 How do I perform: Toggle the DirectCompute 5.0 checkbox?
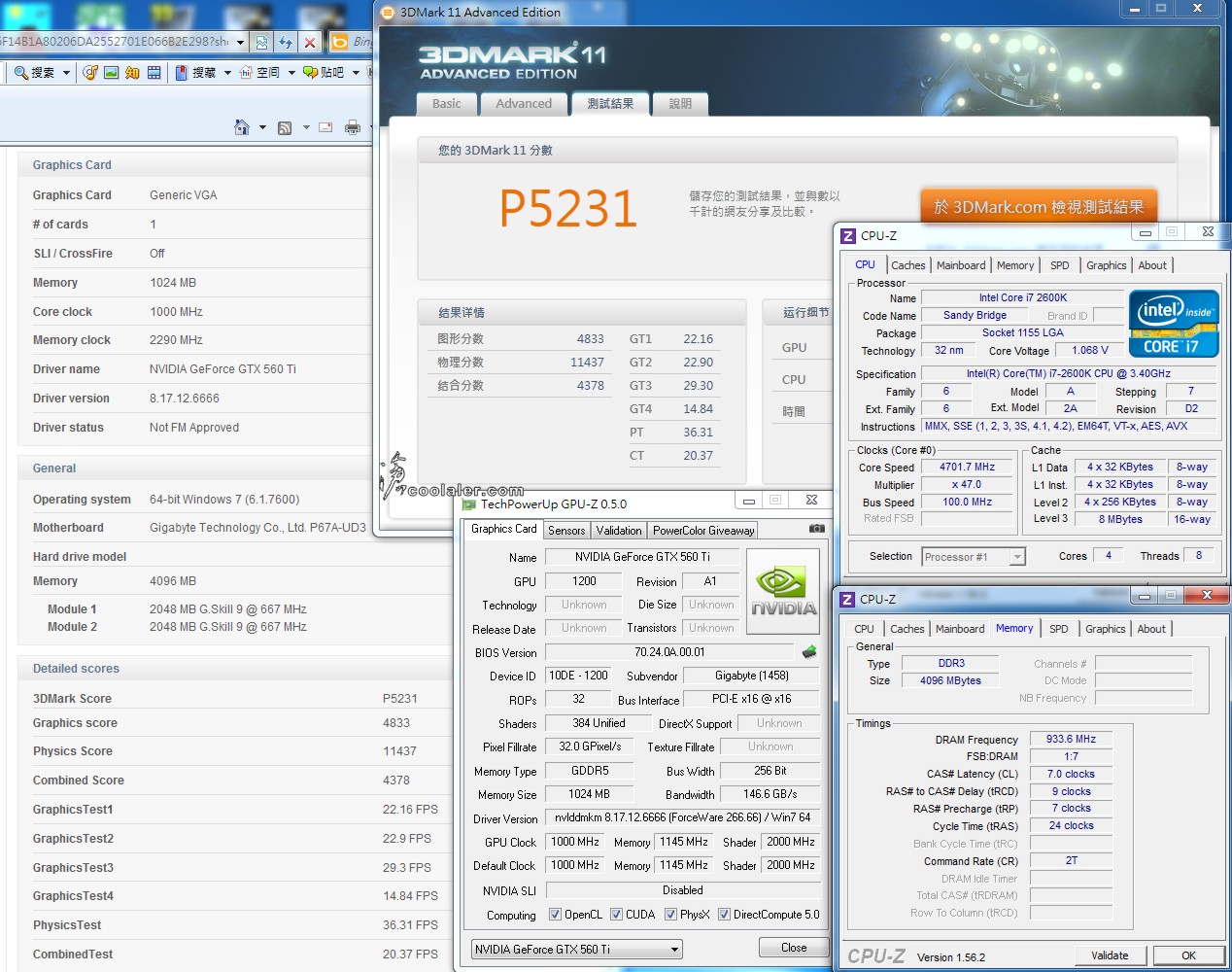[x=724, y=915]
